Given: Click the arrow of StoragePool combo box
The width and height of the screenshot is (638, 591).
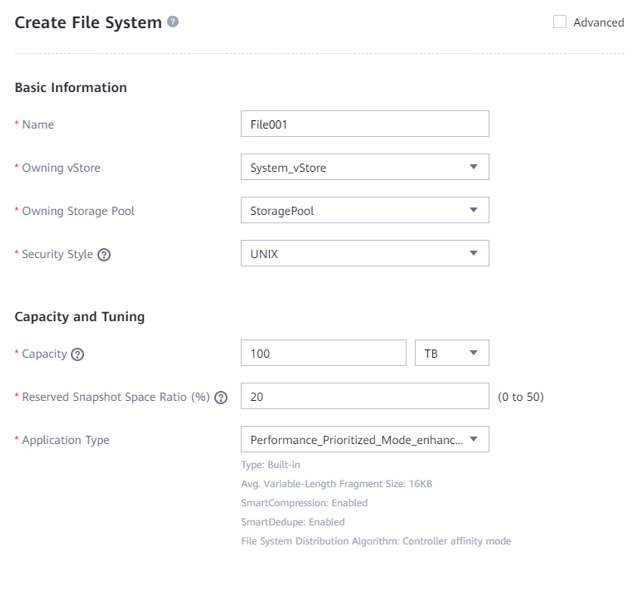Looking at the screenshot, I should click(x=474, y=210).
